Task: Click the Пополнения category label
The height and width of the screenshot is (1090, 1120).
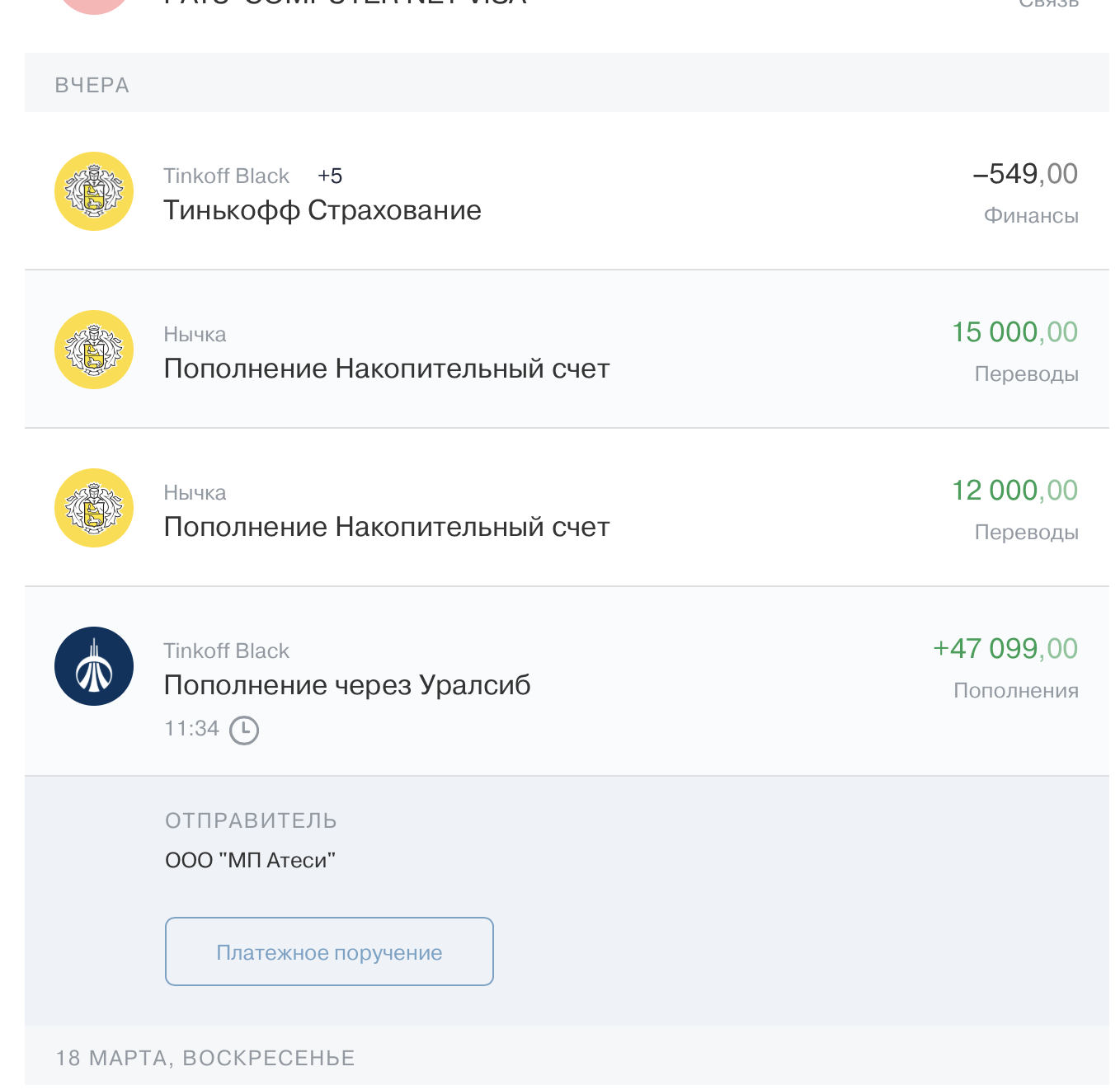Action: click(1015, 691)
